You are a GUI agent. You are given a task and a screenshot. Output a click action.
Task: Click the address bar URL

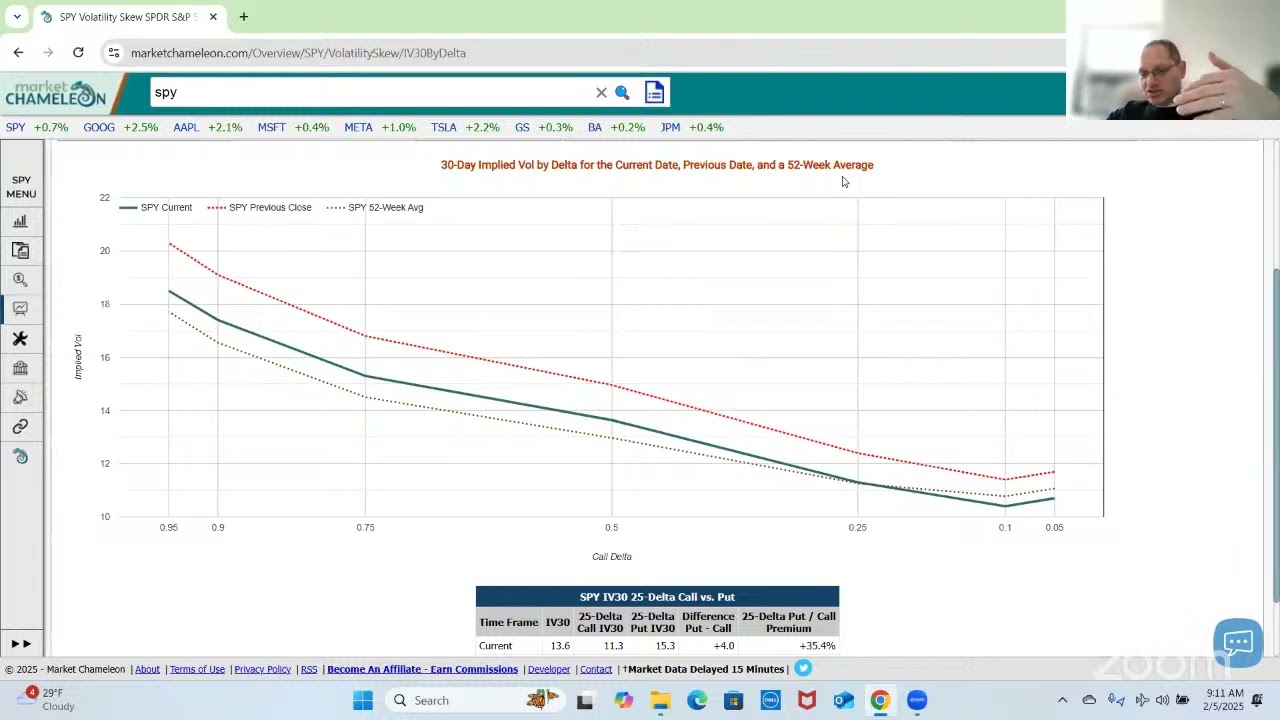click(x=298, y=53)
